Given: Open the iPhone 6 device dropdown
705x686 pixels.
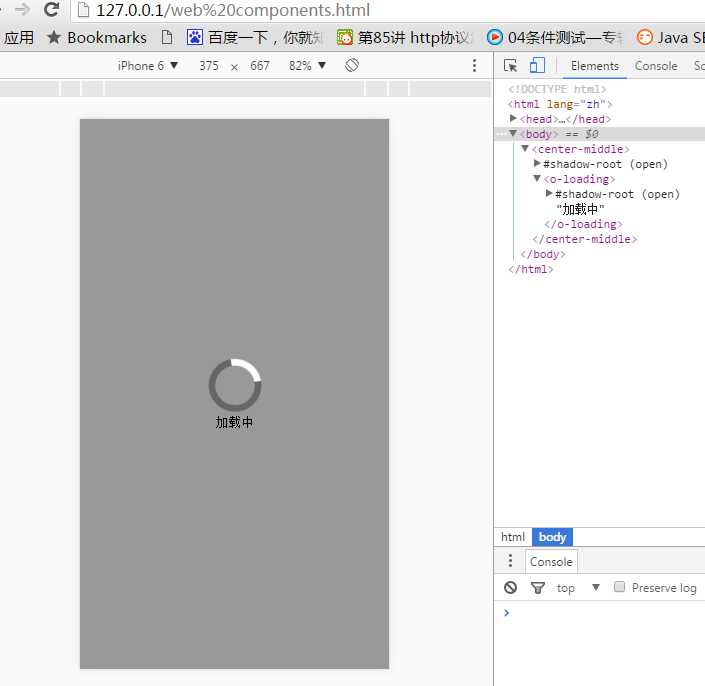Looking at the screenshot, I should [x=148, y=66].
